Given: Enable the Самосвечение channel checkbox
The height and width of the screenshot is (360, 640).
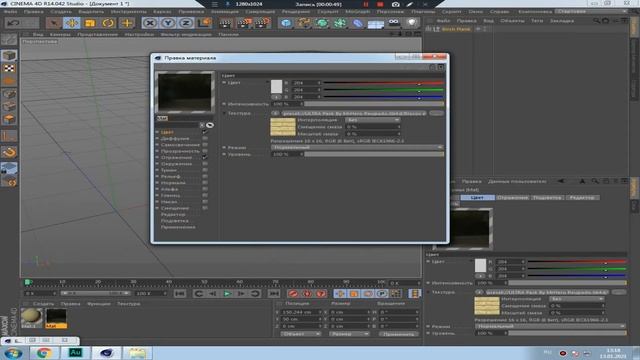Looking at the screenshot, I should (205, 145).
